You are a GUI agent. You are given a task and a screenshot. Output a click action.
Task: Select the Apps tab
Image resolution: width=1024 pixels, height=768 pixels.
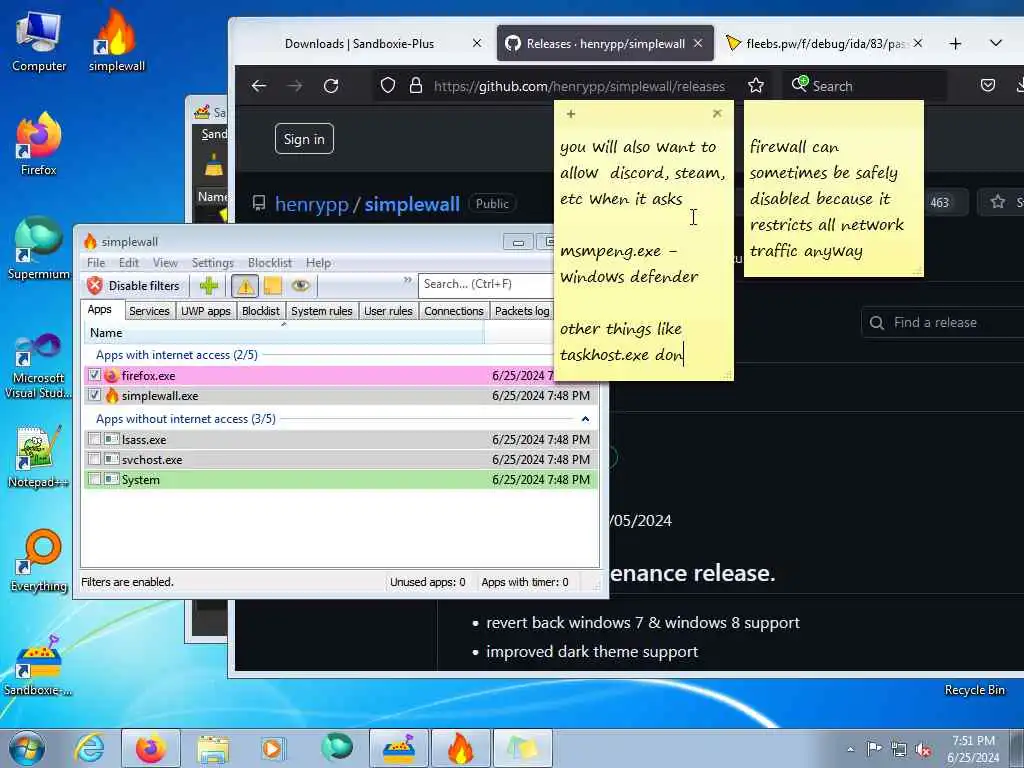pos(99,310)
